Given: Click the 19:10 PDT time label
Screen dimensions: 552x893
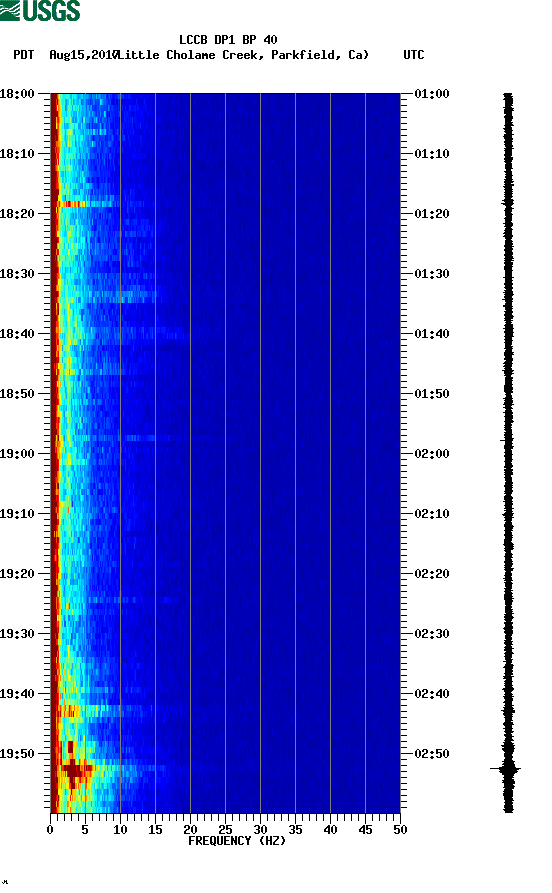Looking at the screenshot, I should (17, 514).
